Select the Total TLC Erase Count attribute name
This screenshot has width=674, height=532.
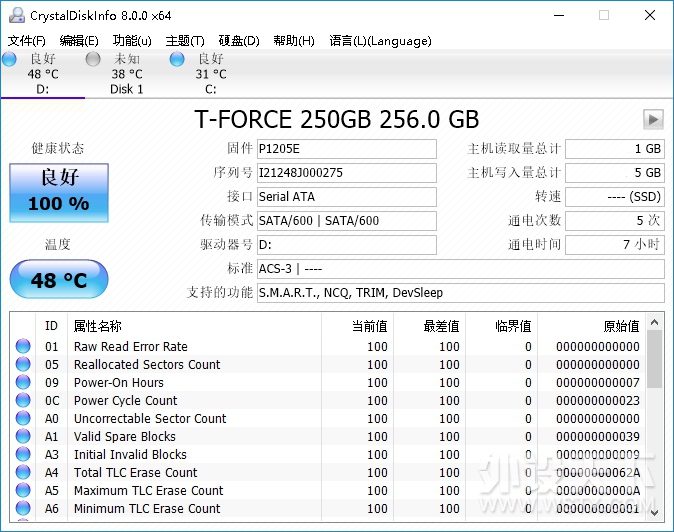[135, 473]
